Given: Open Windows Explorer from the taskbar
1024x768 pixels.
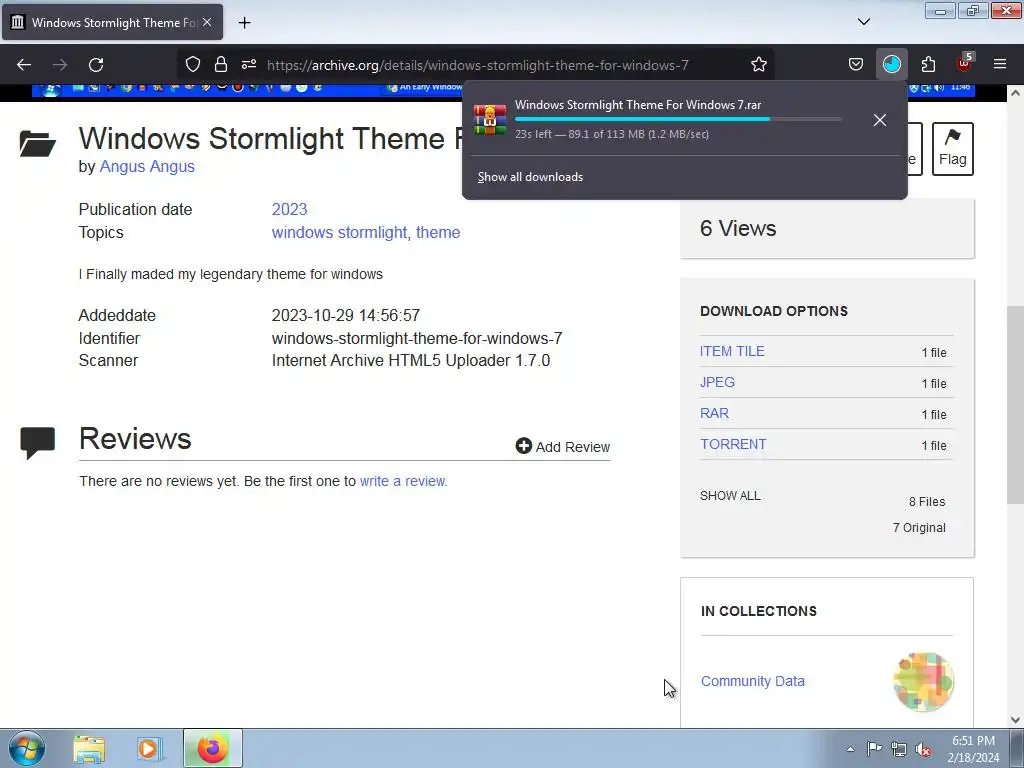Looking at the screenshot, I should [89, 749].
